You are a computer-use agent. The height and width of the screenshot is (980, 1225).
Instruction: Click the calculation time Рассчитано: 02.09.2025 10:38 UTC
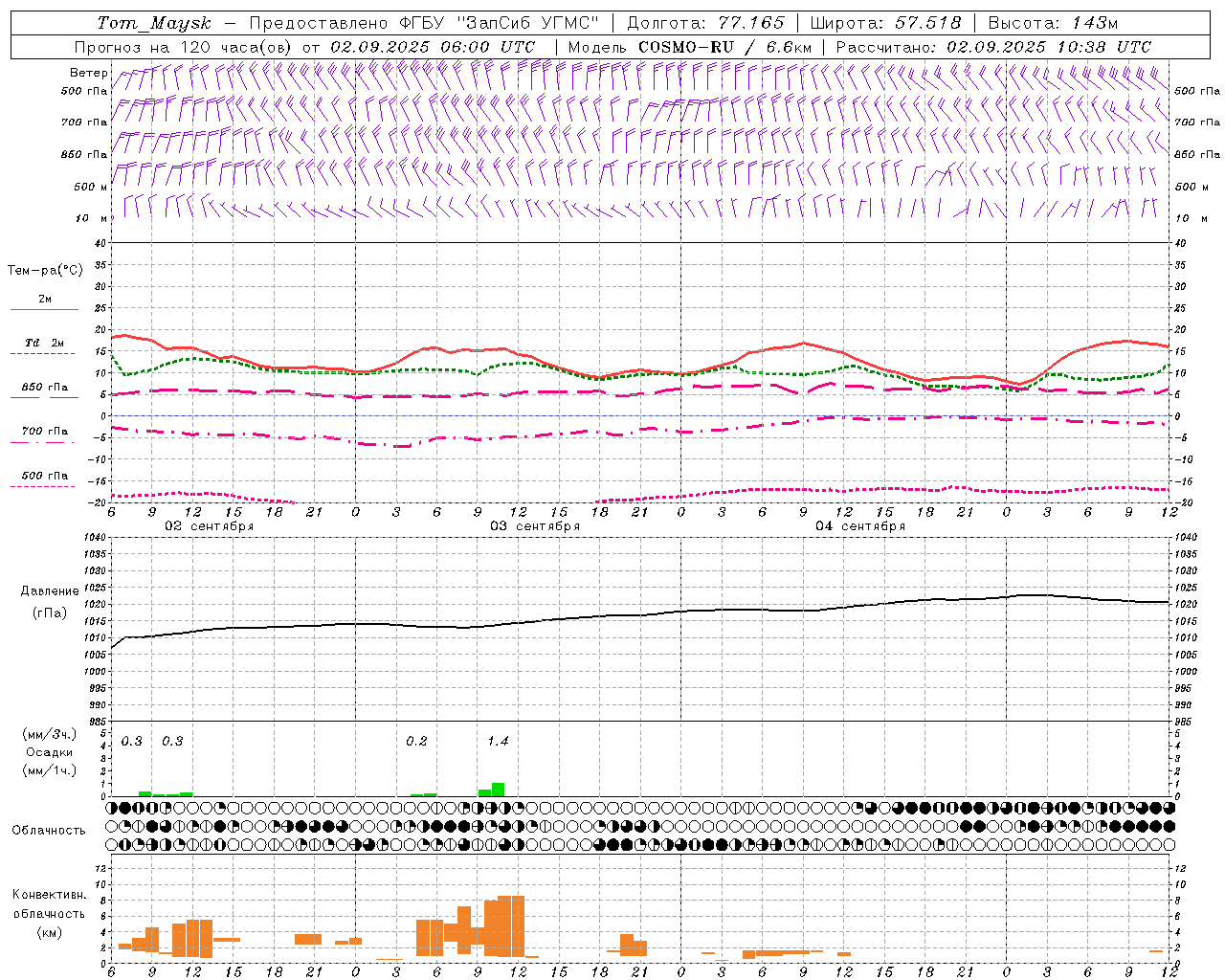coord(993,47)
